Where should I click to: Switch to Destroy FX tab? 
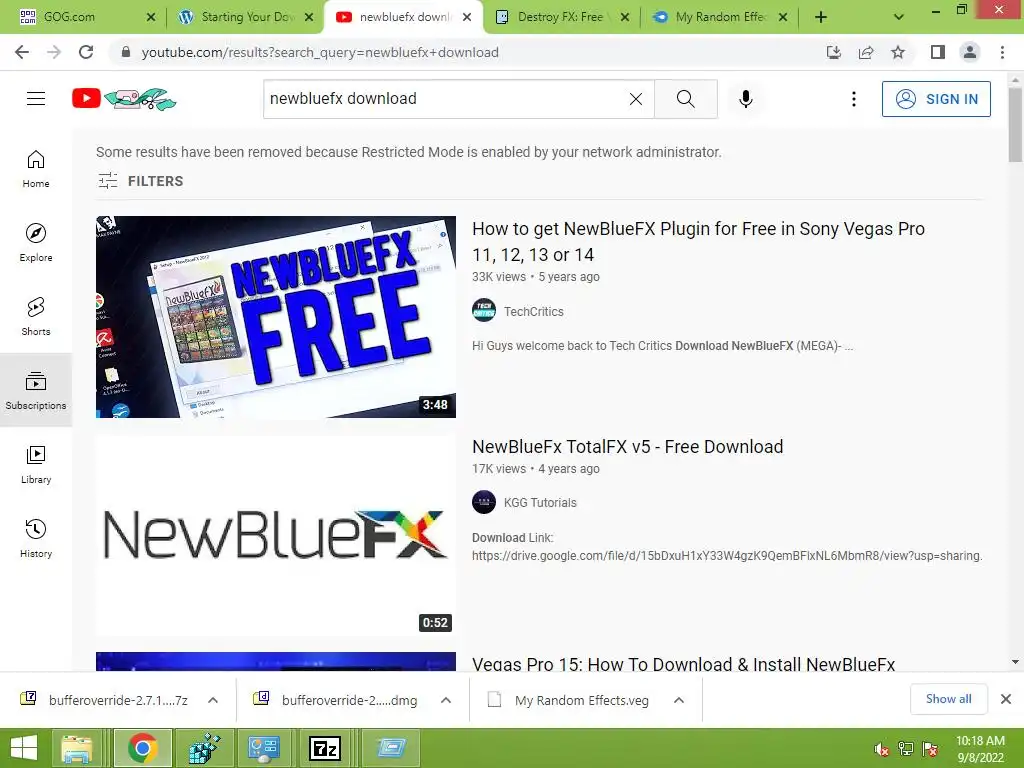click(x=560, y=17)
